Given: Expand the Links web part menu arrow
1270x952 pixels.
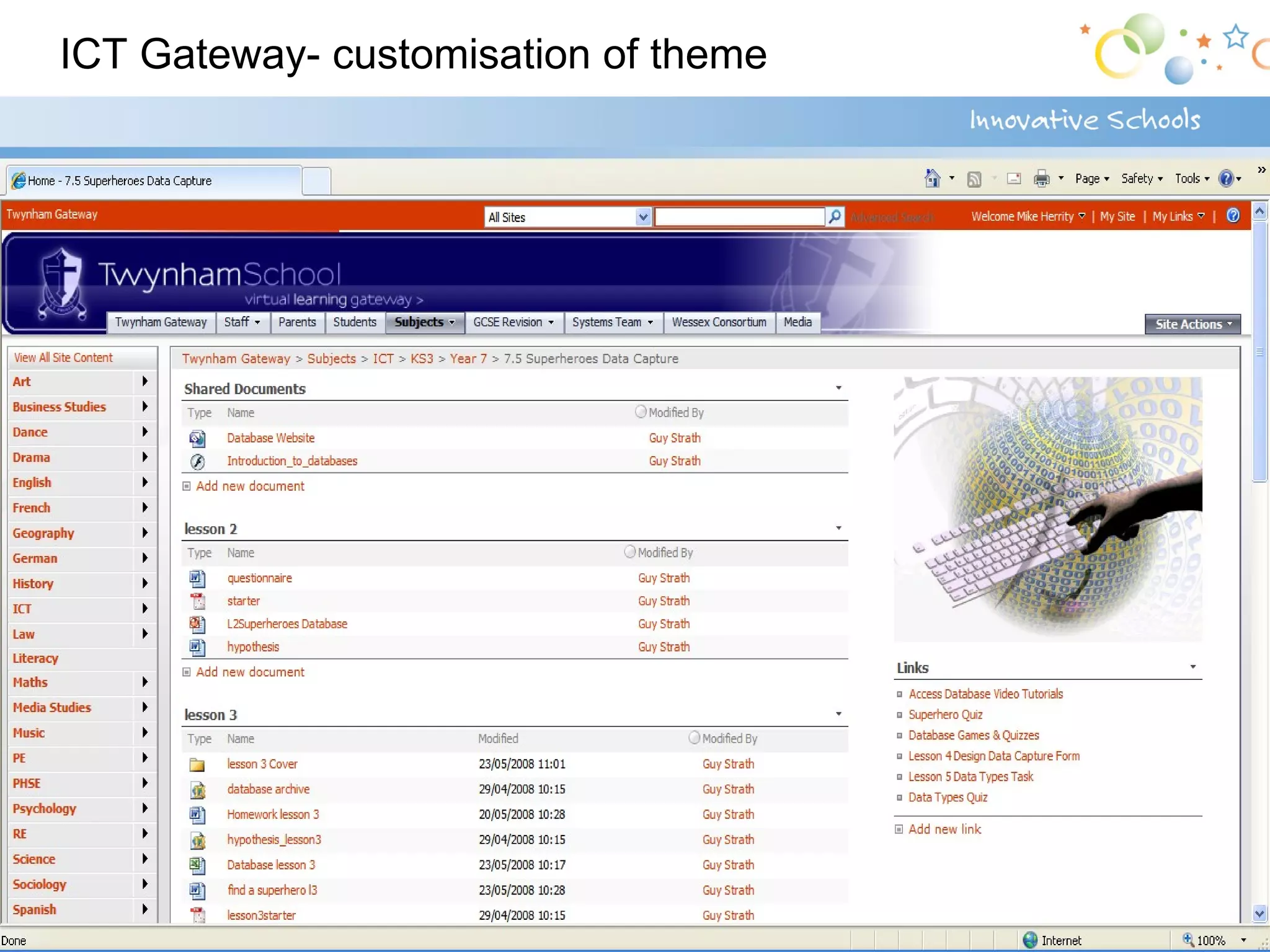Looking at the screenshot, I should click(1192, 667).
